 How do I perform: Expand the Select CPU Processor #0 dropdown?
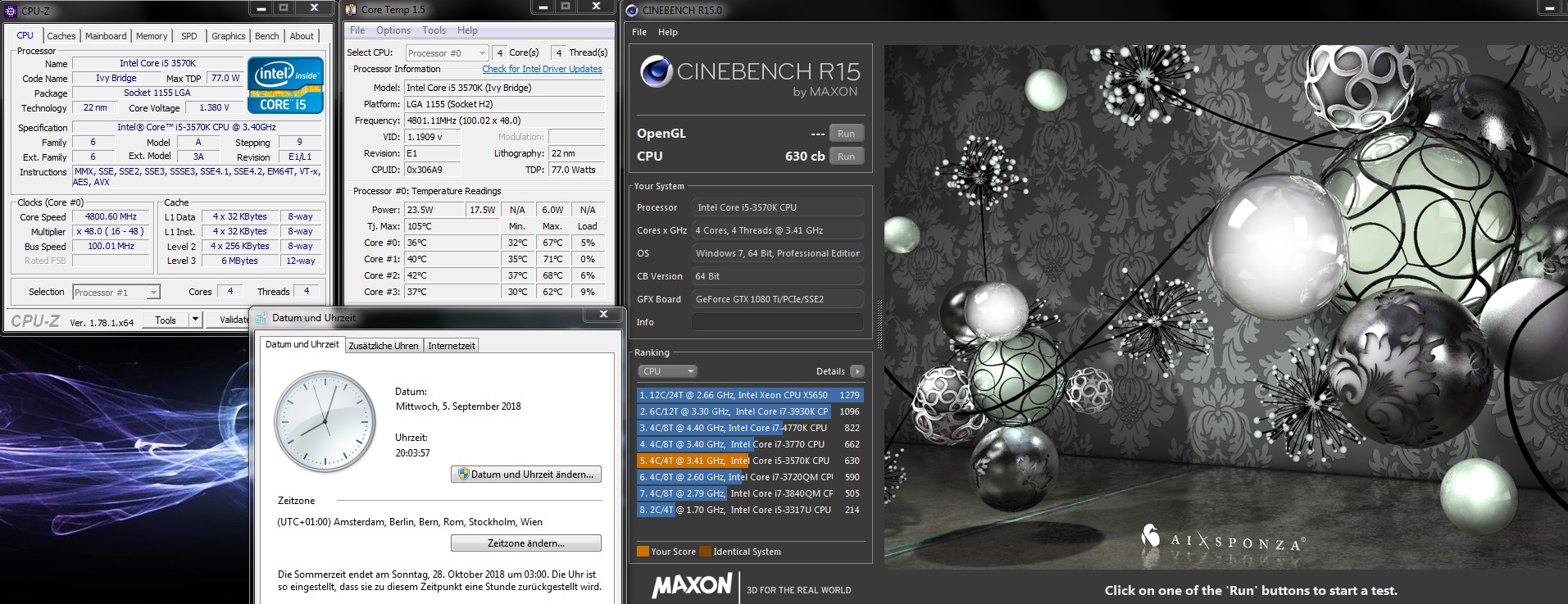click(x=447, y=52)
